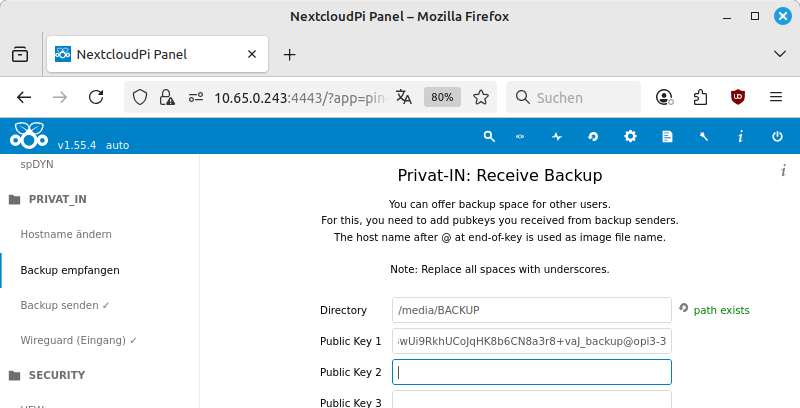This screenshot has height=408, width=800.
Task: Open the settings gear in NextcloudPi header
Action: (x=630, y=136)
